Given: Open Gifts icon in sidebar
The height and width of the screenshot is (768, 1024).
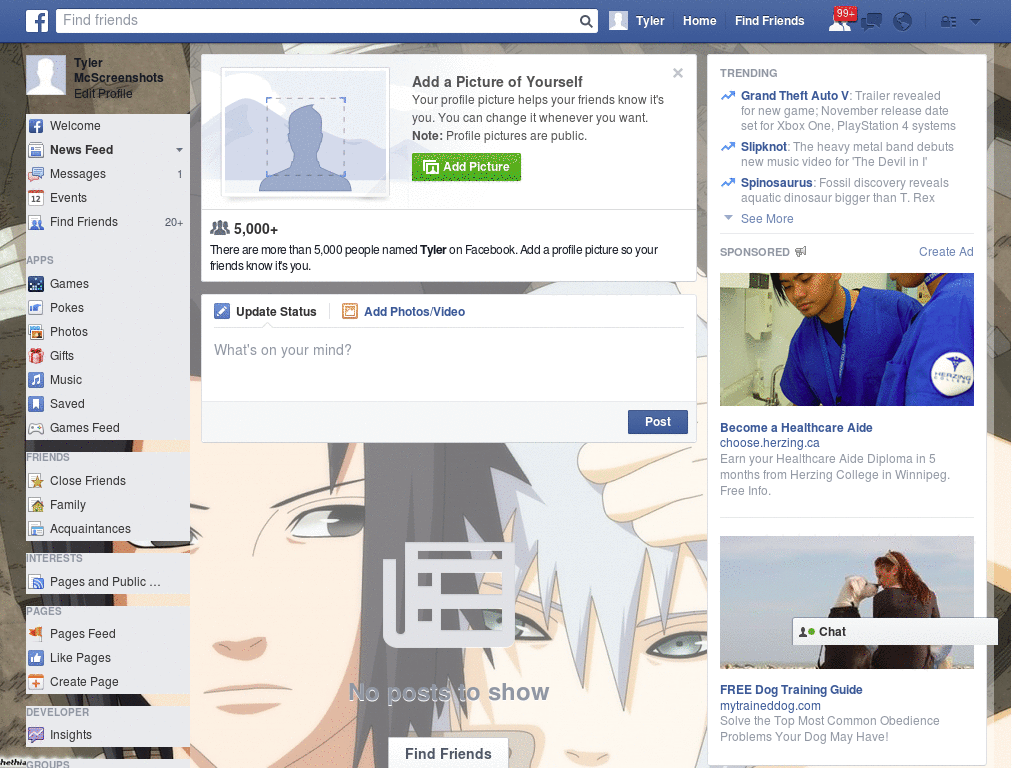Looking at the screenshot, I should [36, 356].
